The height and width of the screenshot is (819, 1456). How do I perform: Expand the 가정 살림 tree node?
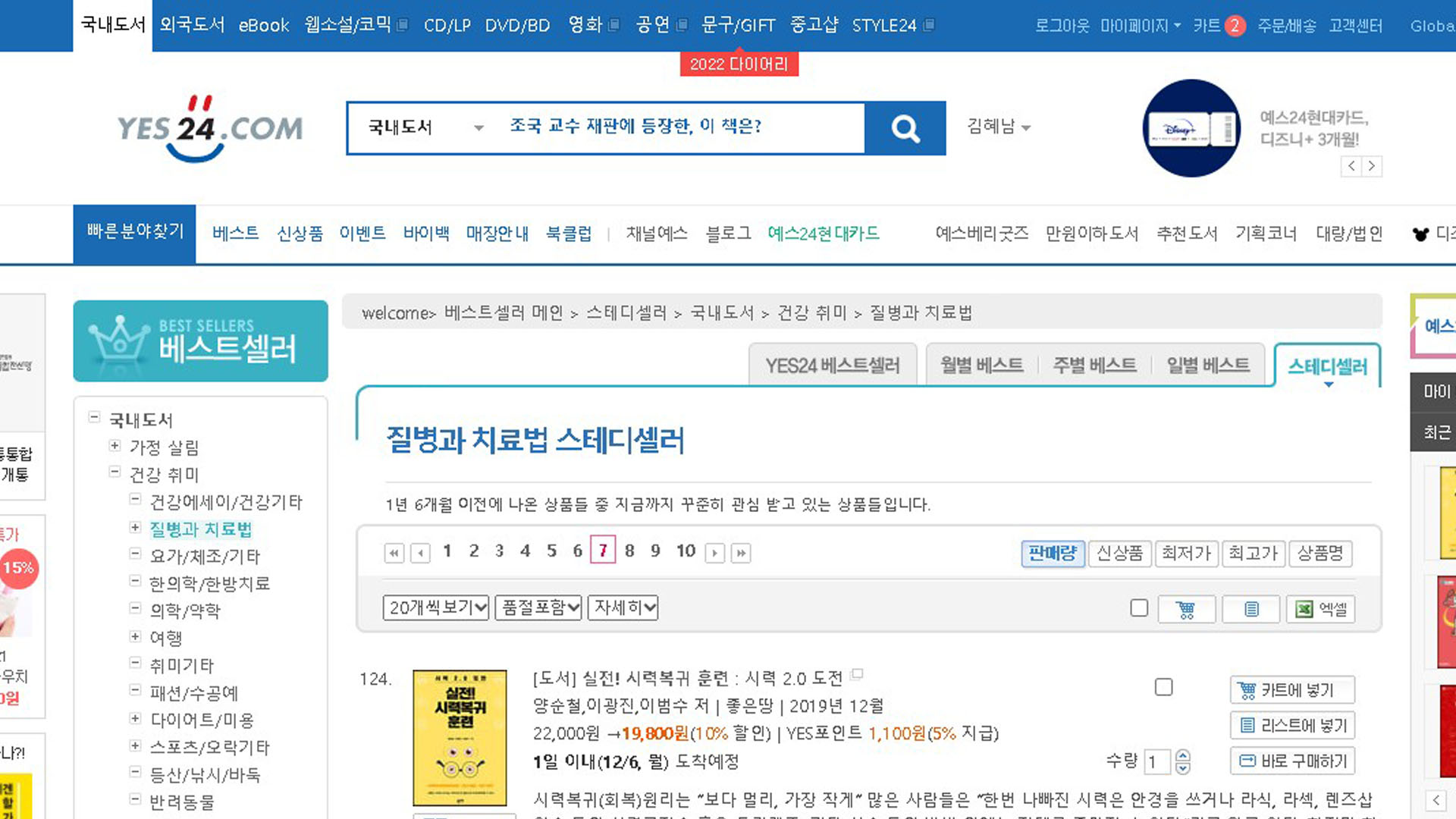115,445
